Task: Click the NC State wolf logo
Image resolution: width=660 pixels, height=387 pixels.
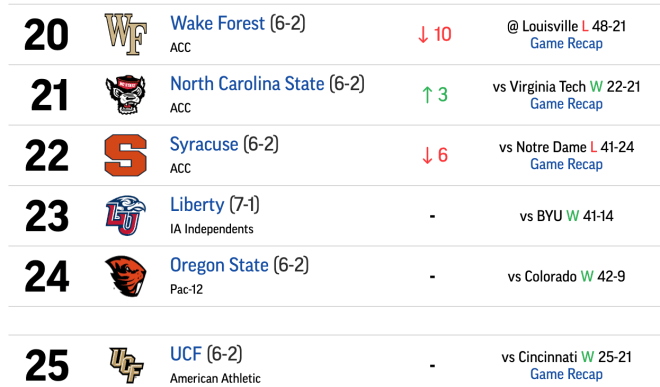Action: (x=125, y=95)
